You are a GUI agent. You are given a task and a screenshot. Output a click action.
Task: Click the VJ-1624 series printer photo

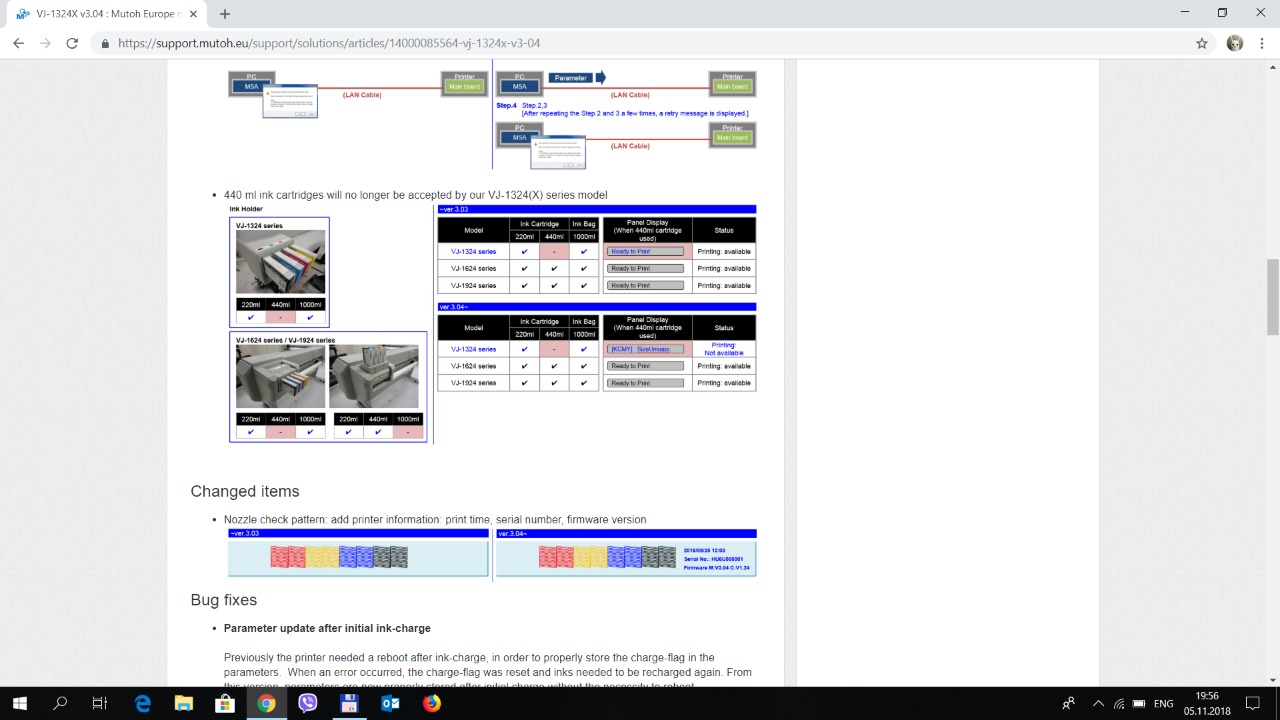coord(280,376)
